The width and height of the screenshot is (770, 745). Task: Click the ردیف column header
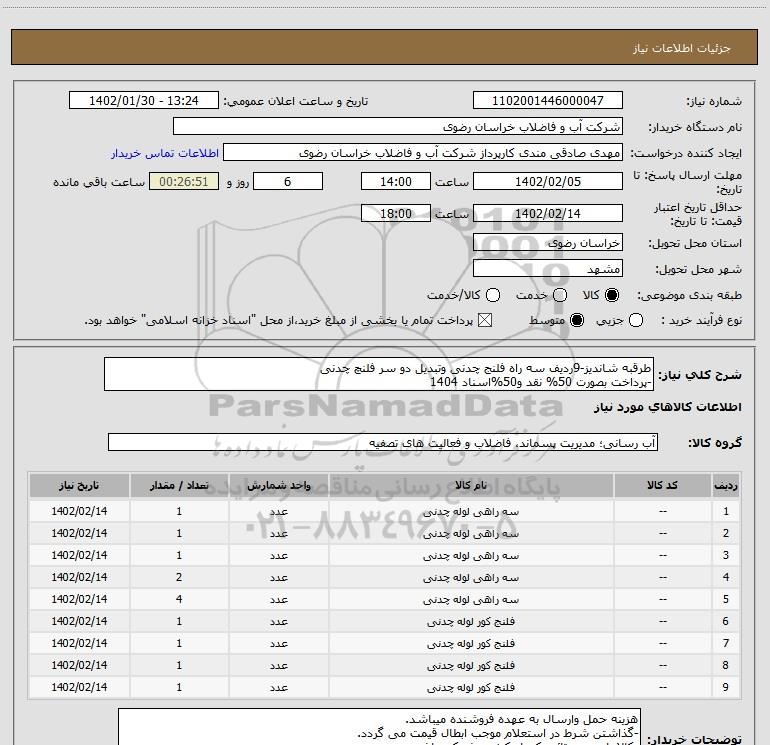tap(726, 485)
